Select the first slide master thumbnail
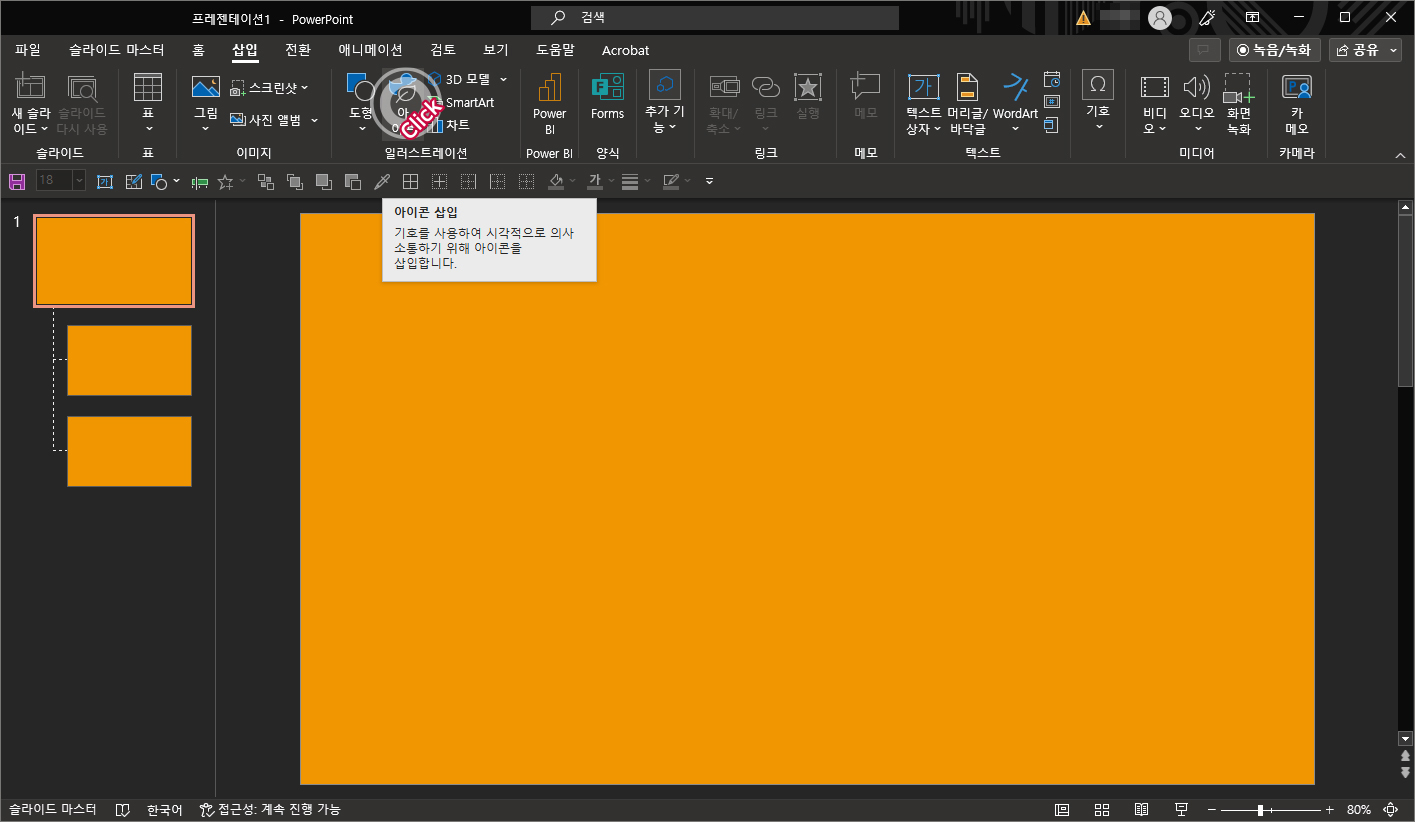Viewport: 1415px width, 822px height. [x=114, y=260]
